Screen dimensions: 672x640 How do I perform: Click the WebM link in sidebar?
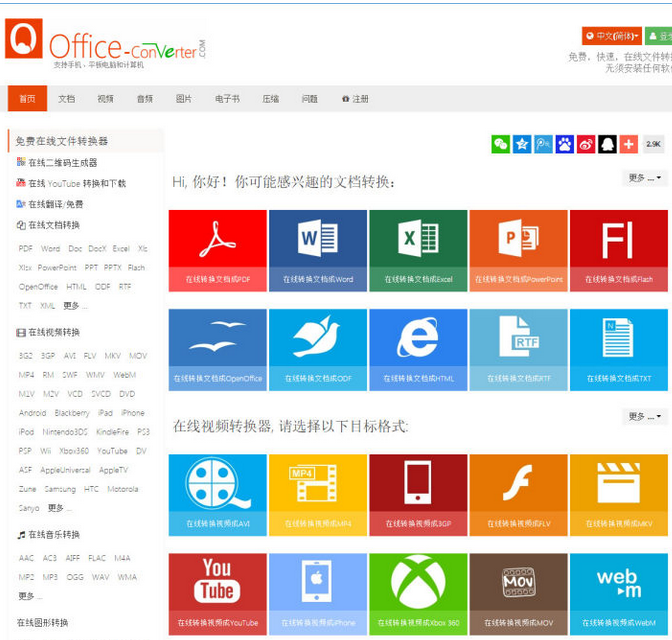pos(124,375)
